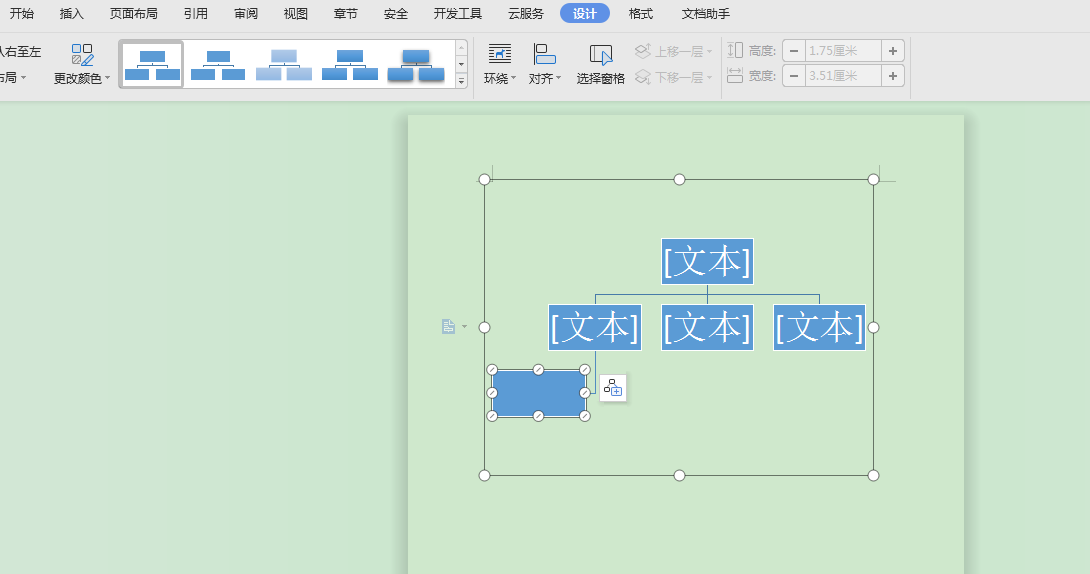1090x574 pixels.
Task: Open the 文档助手 tab
Action: [706, 13]
